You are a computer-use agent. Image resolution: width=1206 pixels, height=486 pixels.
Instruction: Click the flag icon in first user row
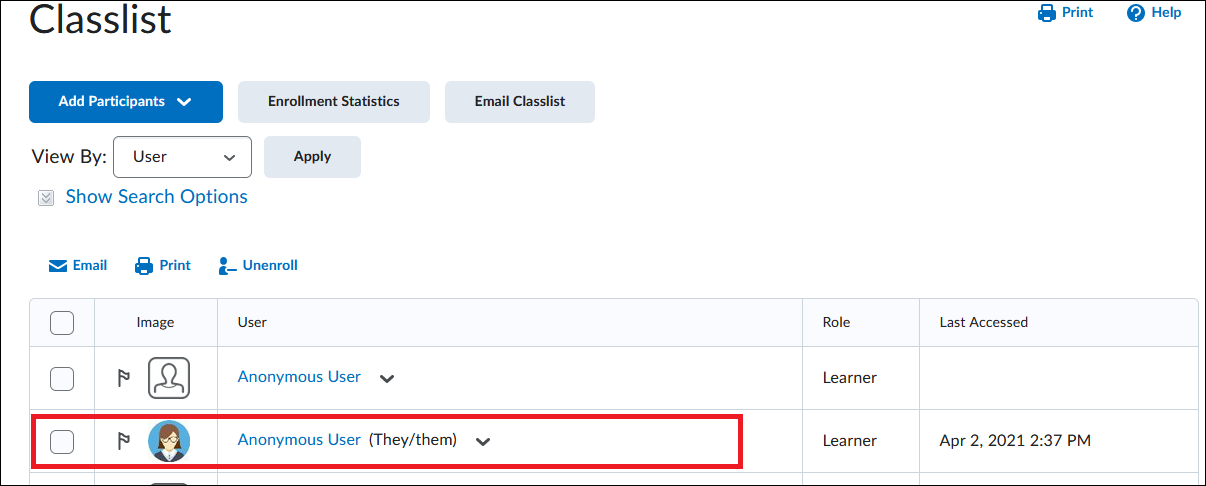124,378
